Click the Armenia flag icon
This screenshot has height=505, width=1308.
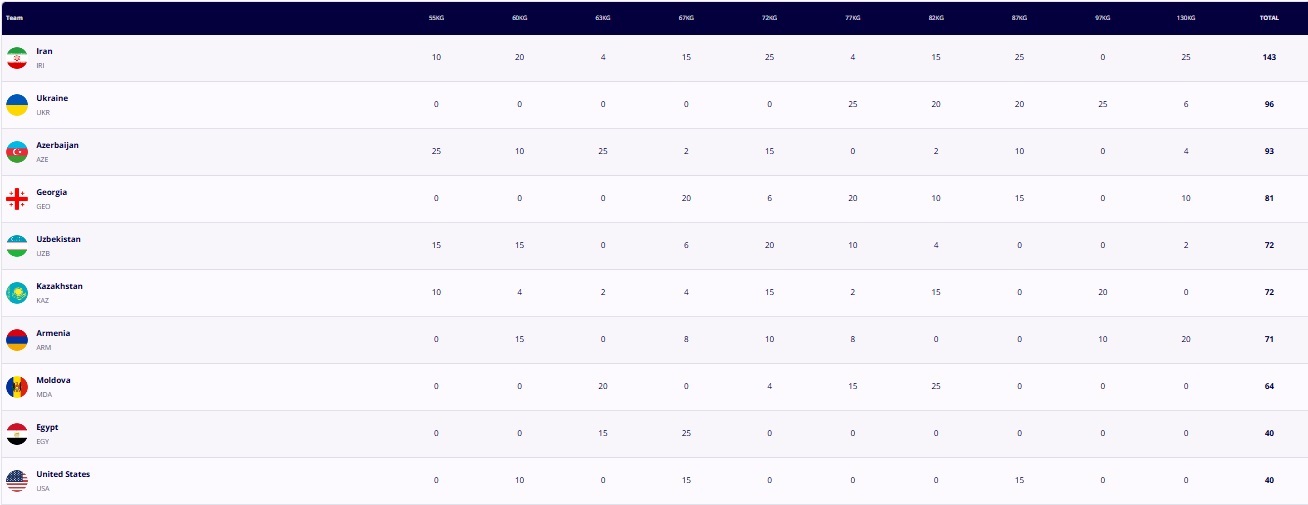coord(17,340)
